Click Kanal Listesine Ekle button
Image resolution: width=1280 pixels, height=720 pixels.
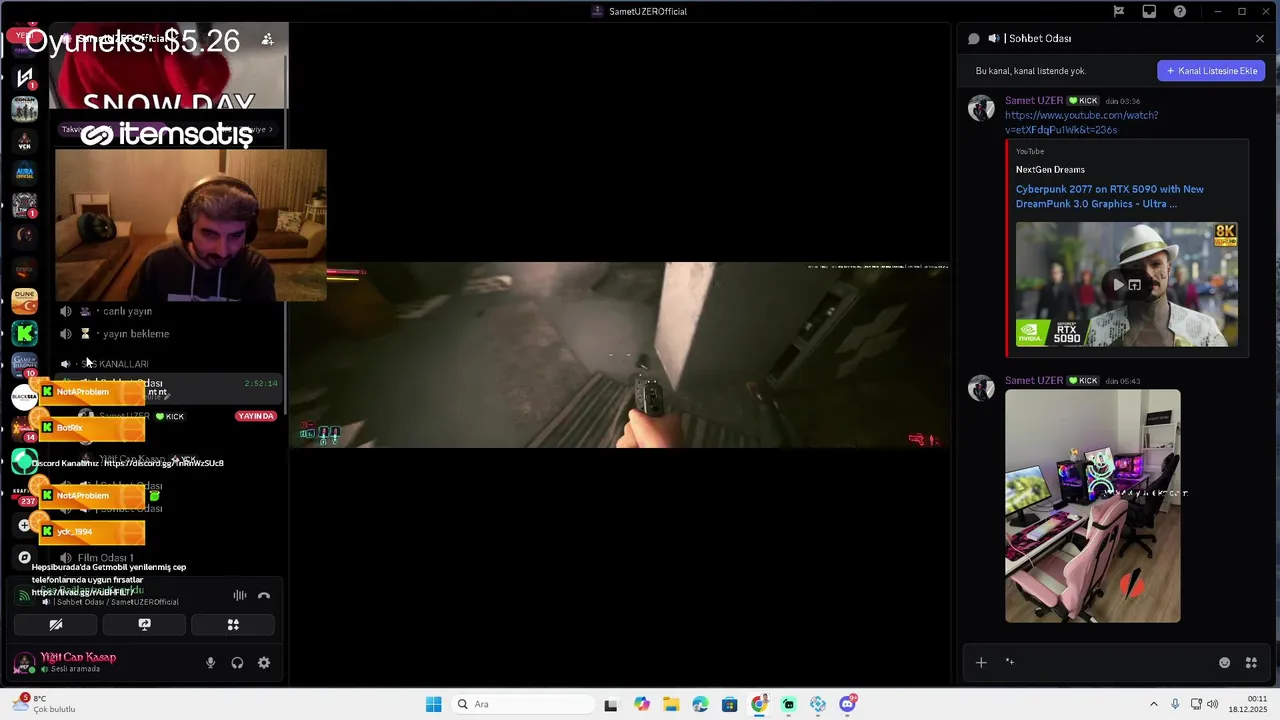tap(1211, 71)
